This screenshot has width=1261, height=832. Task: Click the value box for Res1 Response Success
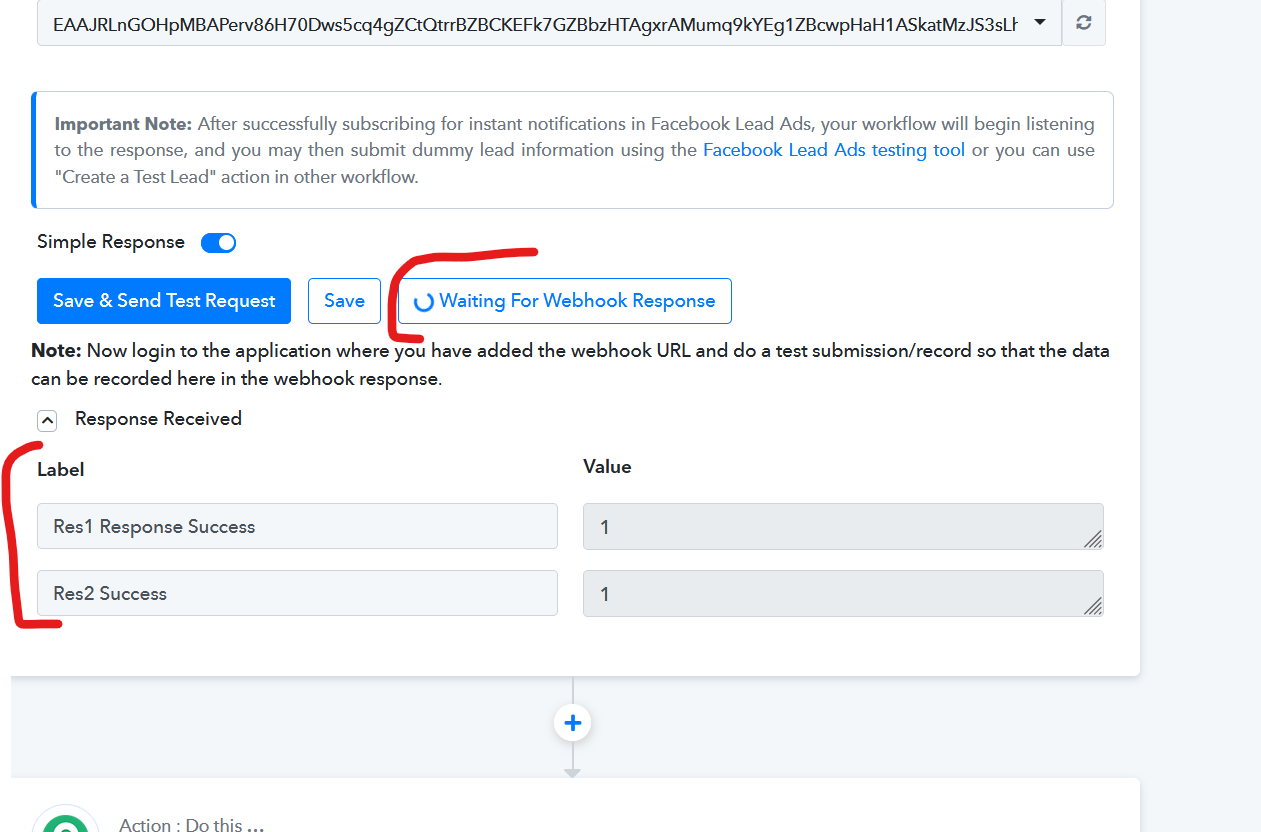pos(843,526)
